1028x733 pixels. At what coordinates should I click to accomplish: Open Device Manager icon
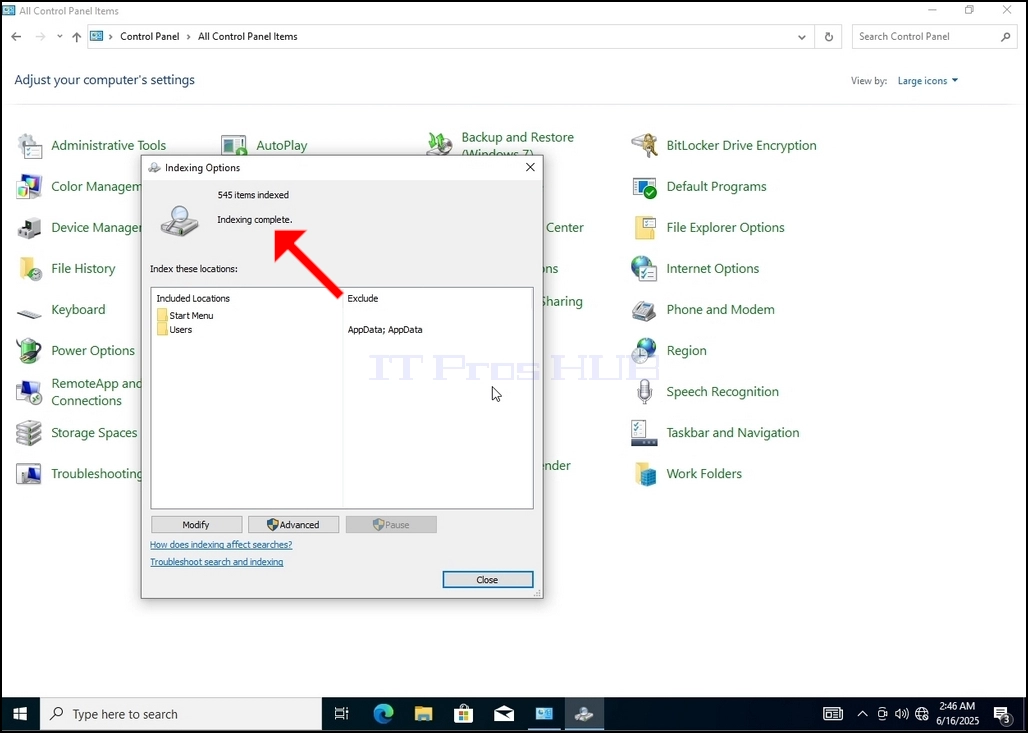[x=30, y=228]
